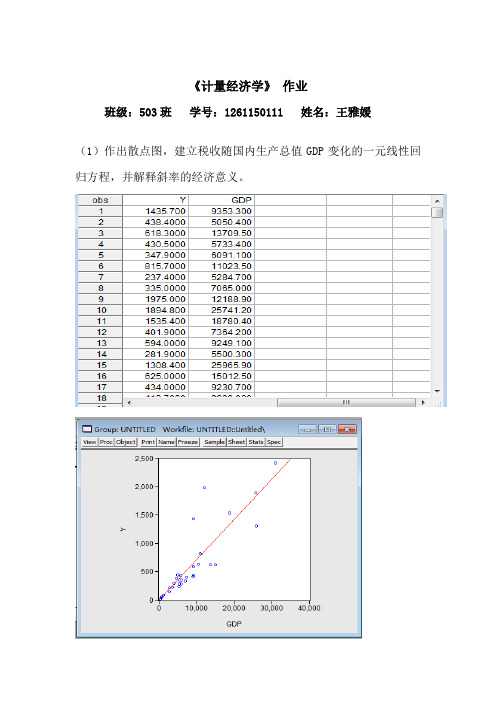Click the table horizontal scroll-left arrow
This screenshot has width=496, height=702.
129,402
